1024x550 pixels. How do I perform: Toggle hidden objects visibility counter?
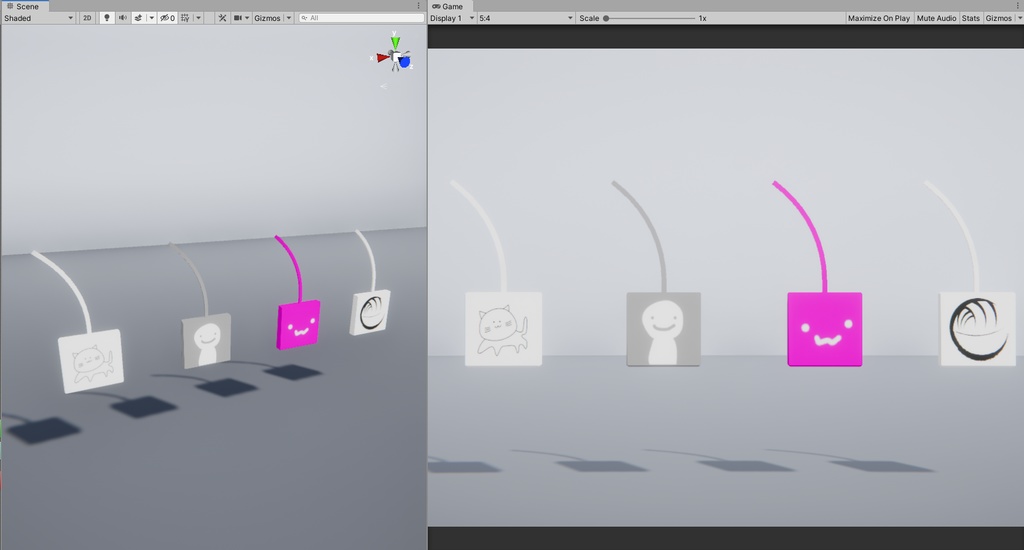[x=167, y=18]
